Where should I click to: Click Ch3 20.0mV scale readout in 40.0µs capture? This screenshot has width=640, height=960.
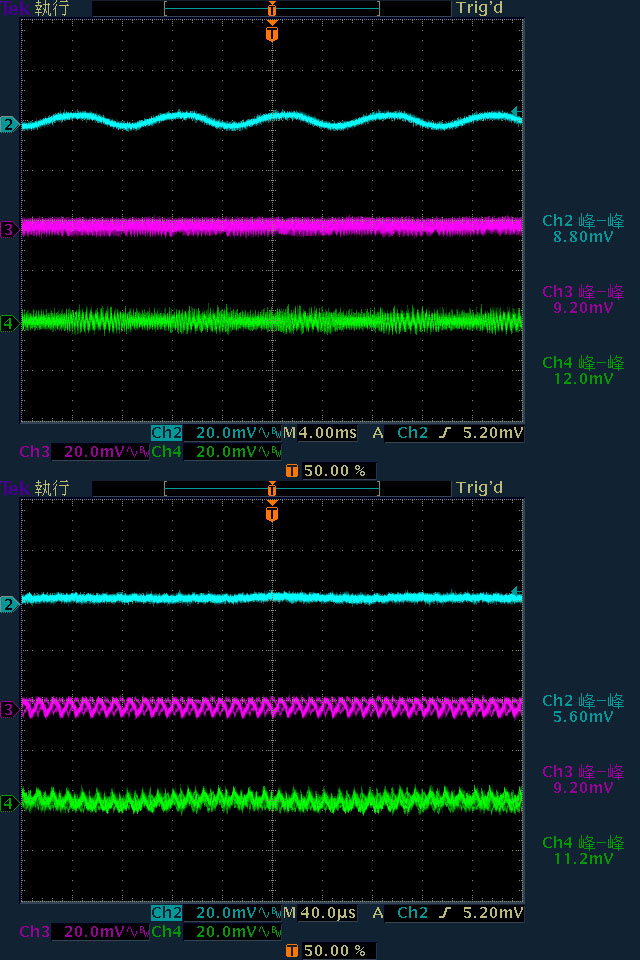[x=100, y=932]
